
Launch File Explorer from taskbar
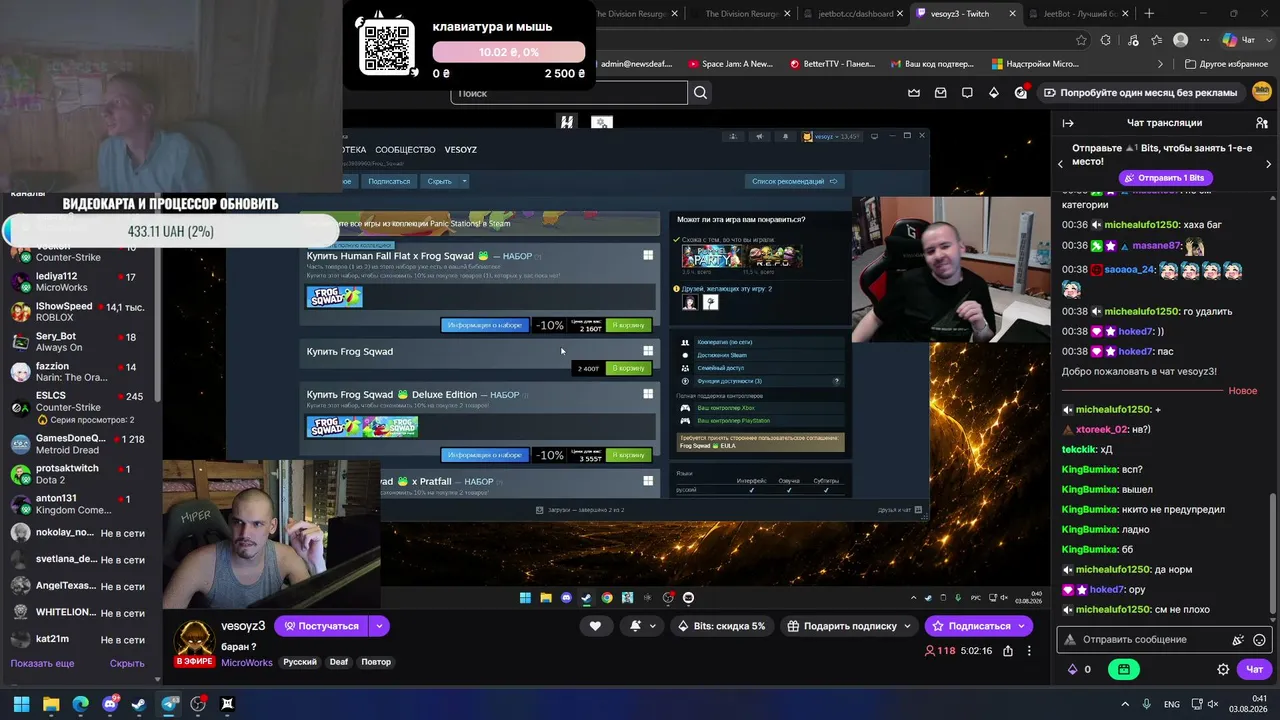click(51, 704)
